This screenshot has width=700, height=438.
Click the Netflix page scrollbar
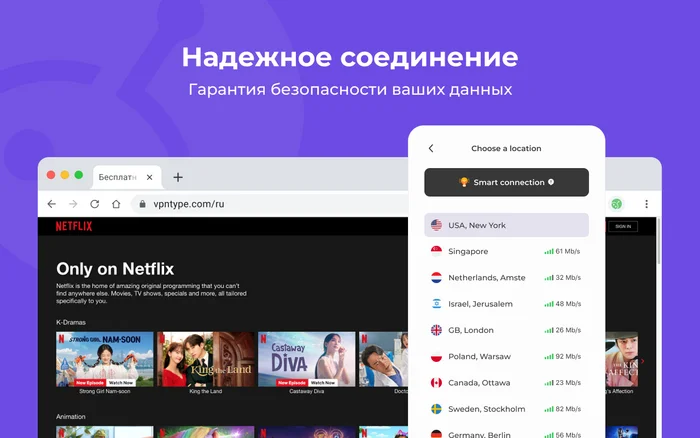point(658,241)
